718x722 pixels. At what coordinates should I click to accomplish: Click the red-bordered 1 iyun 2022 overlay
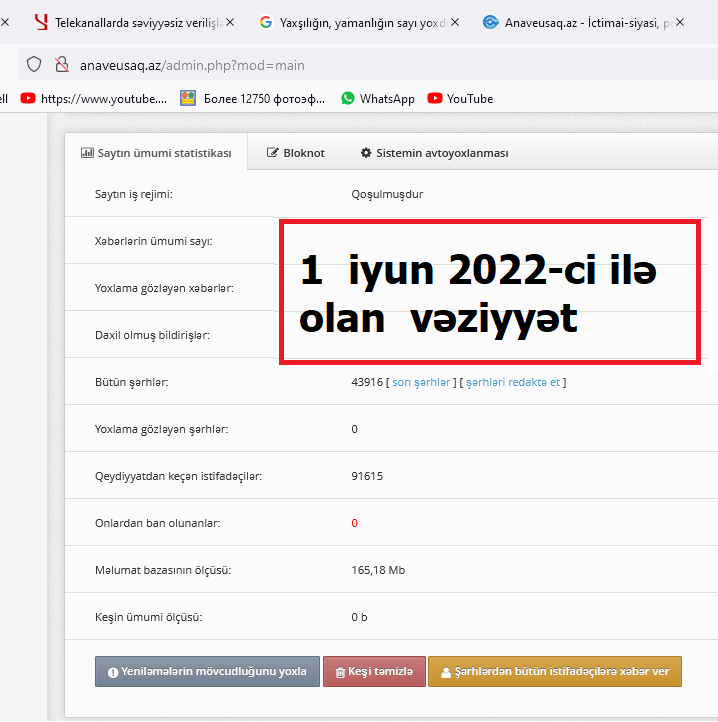coord(489,292)
